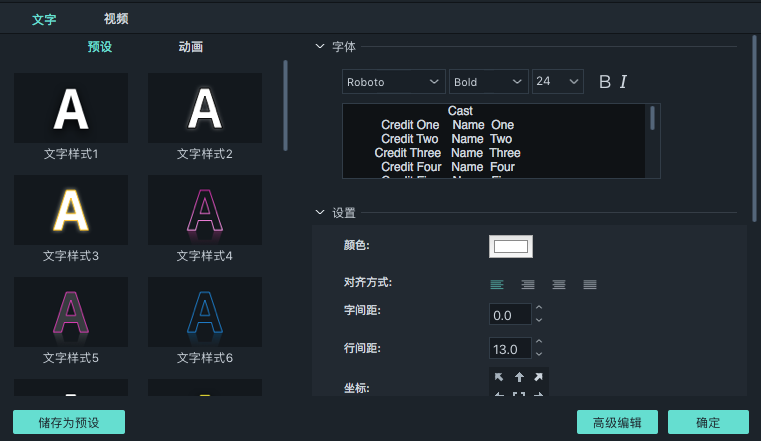Apply preset 文字样式2
The width and height of the screenshot is (761, 441).
(205, 108)
